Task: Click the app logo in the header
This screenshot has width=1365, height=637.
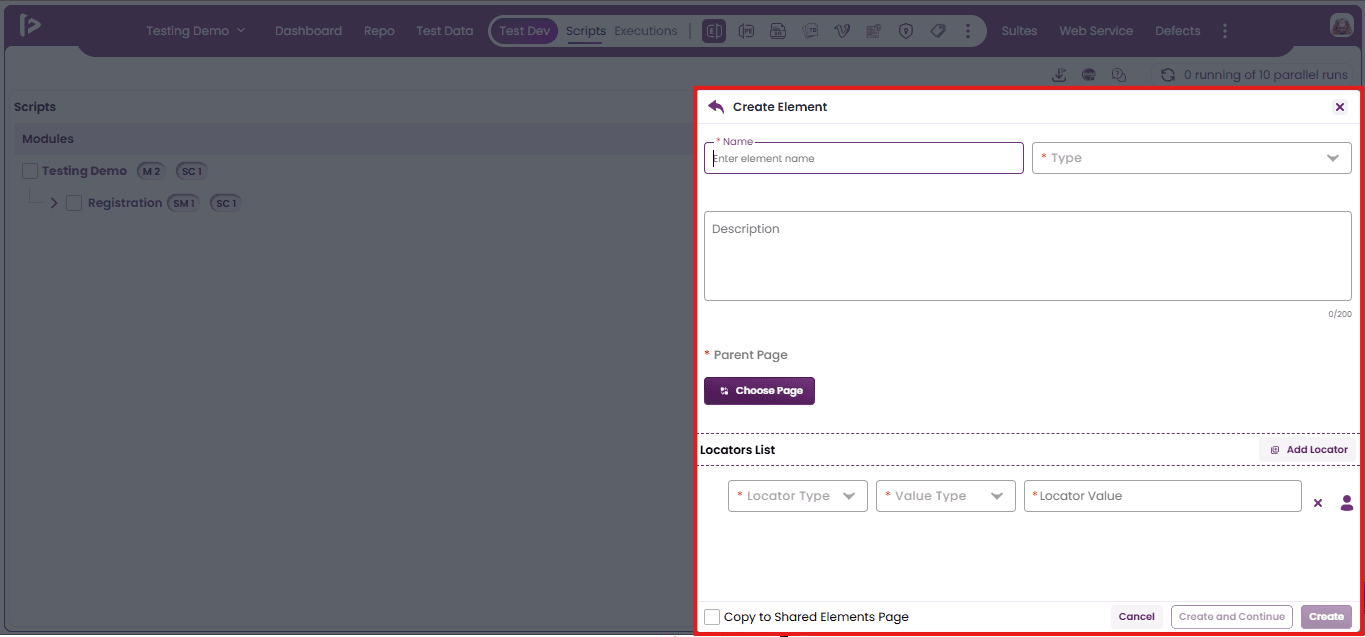Action: 30,26
